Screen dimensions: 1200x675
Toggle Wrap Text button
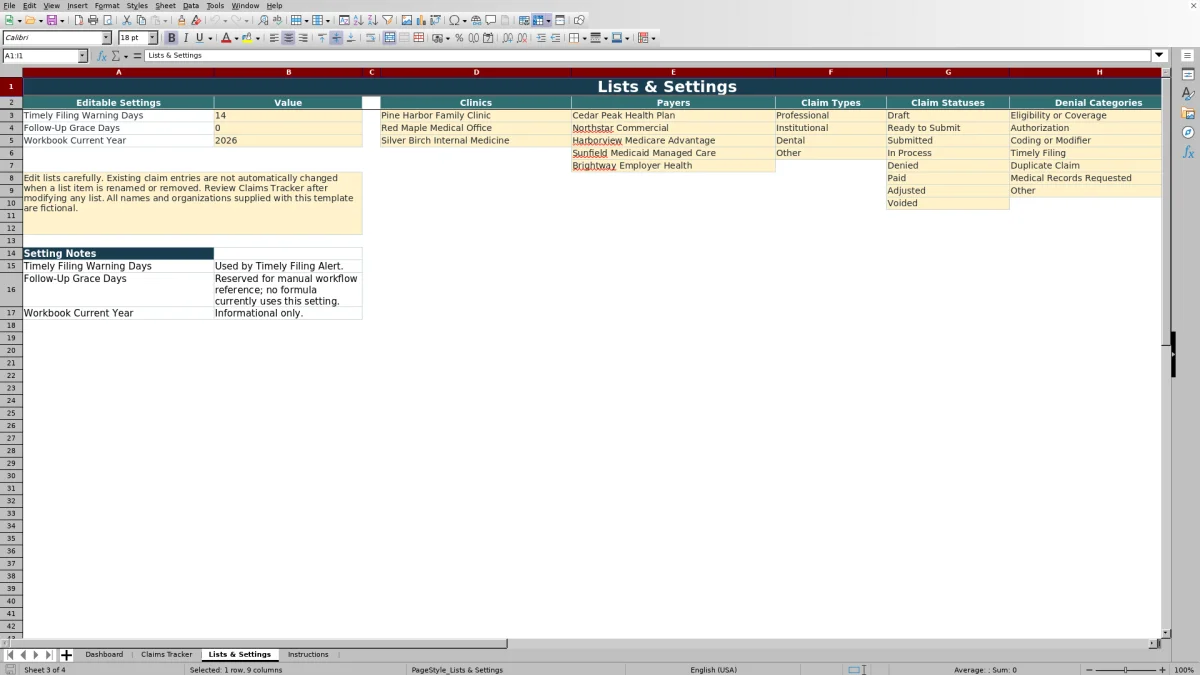tap(370, 38)
